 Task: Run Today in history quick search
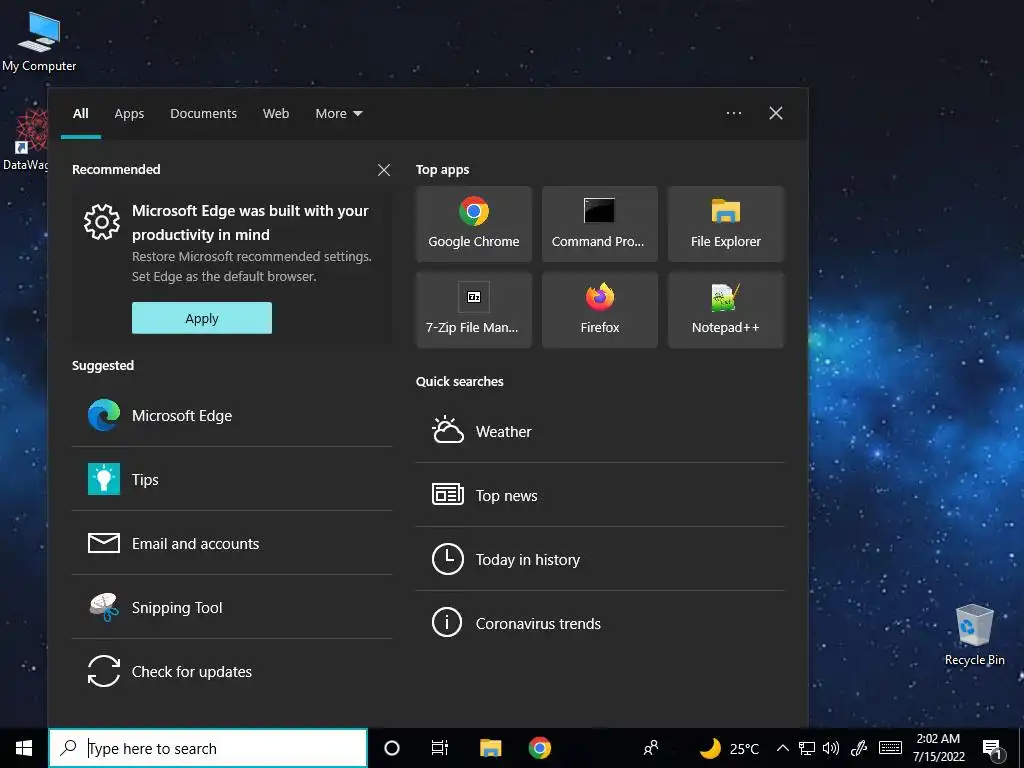[x=600, y=560]
